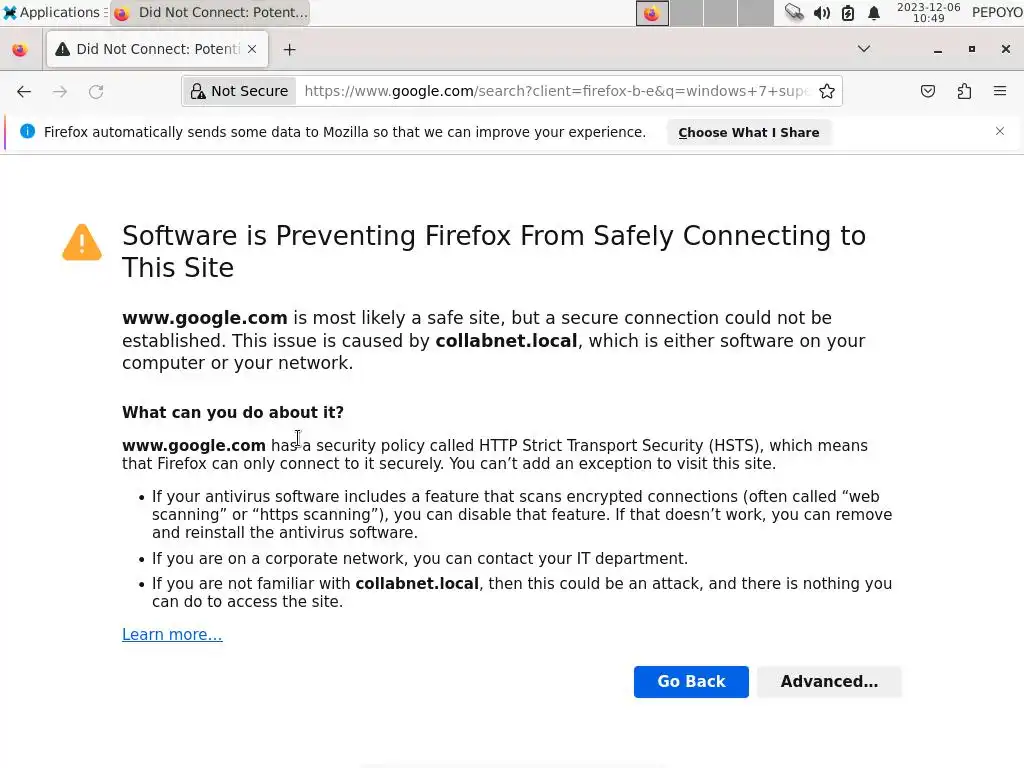Click the volume speaker icon in panel

(x=822, y=13)
